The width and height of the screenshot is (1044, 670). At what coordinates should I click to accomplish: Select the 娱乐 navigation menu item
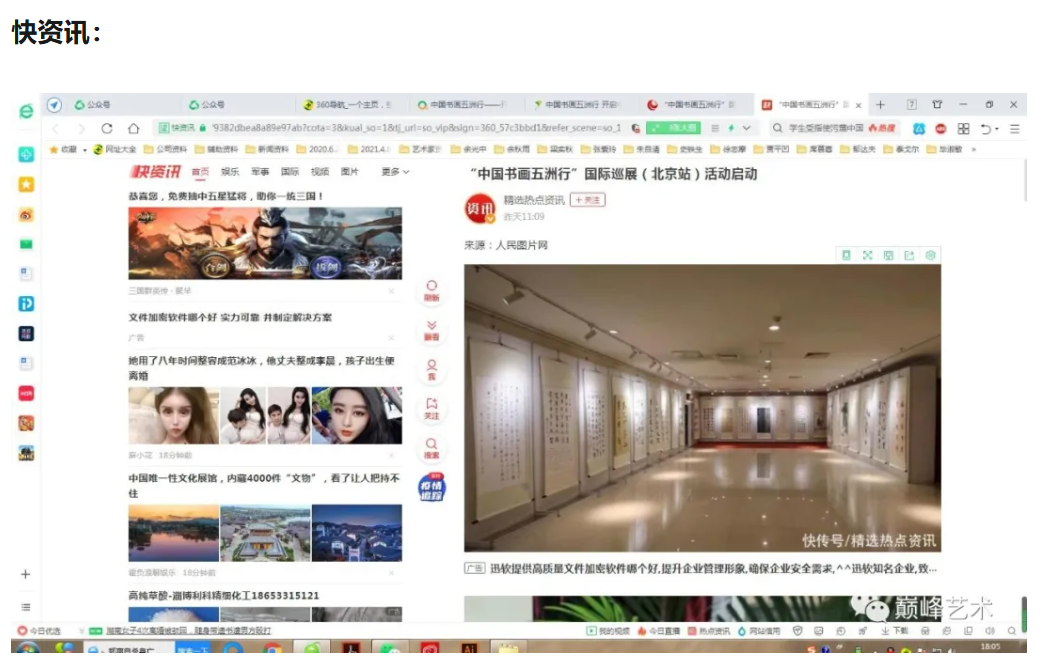pyautogui.click(x=230, y=172)
